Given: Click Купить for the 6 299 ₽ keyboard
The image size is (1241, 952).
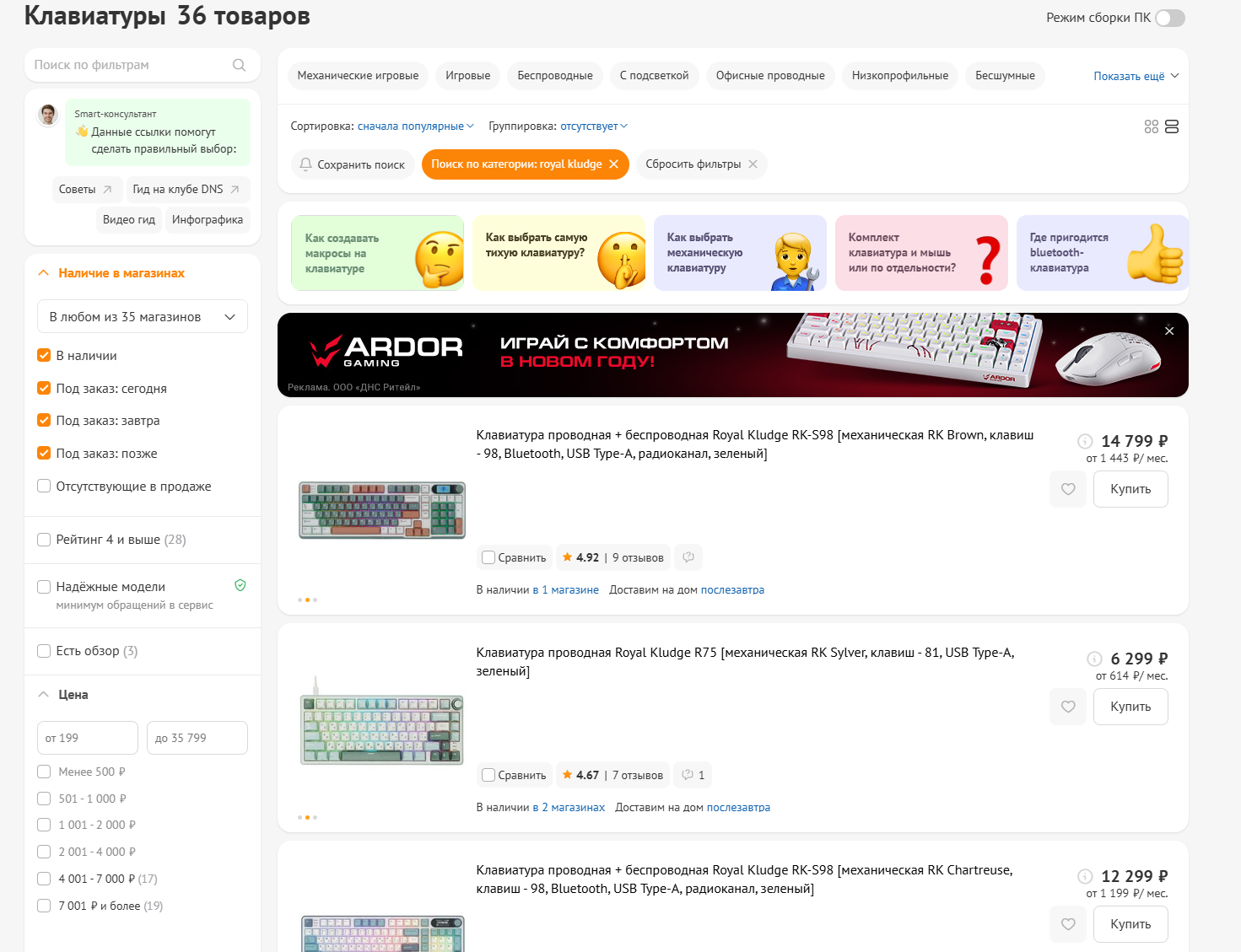Looking at the screenshot, I should pyautogui.click(x=1130, y=707).
